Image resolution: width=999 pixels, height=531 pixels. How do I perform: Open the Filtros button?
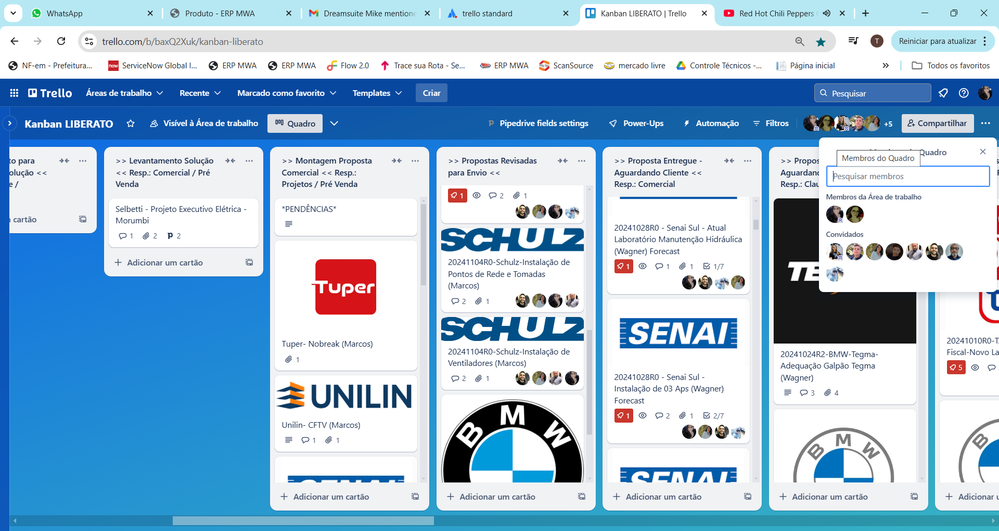coord(770,124)
